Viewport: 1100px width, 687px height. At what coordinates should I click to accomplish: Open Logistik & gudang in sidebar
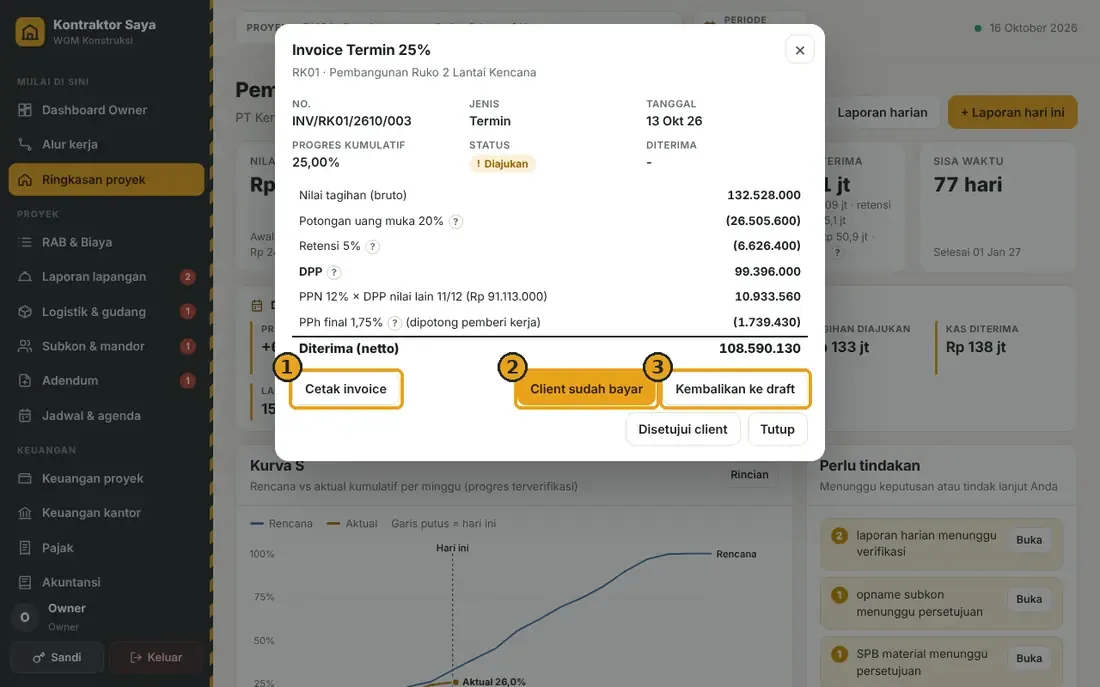[x=107, y=312]
